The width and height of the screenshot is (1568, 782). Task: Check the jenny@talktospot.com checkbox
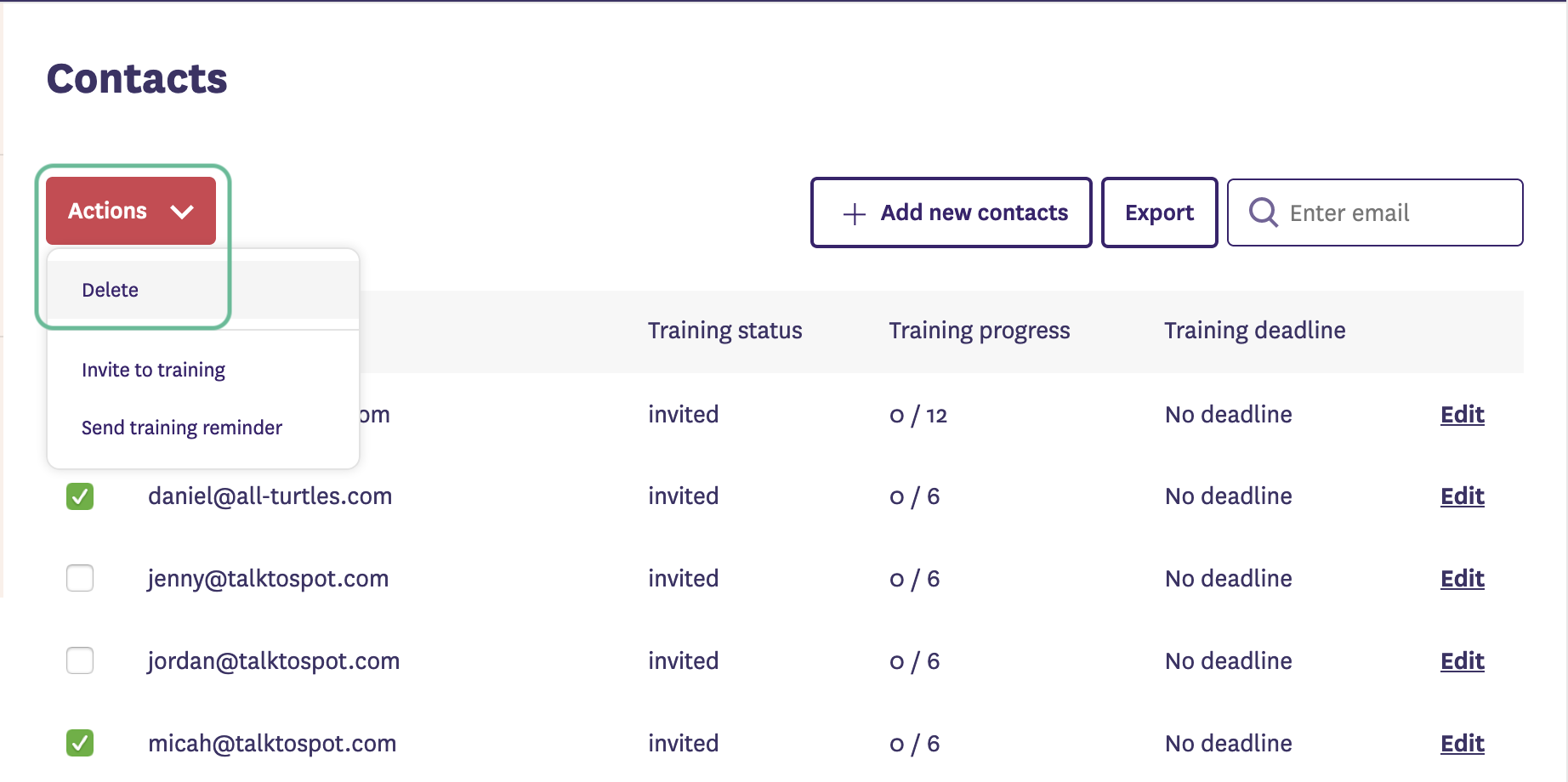(x=80, y=579)
